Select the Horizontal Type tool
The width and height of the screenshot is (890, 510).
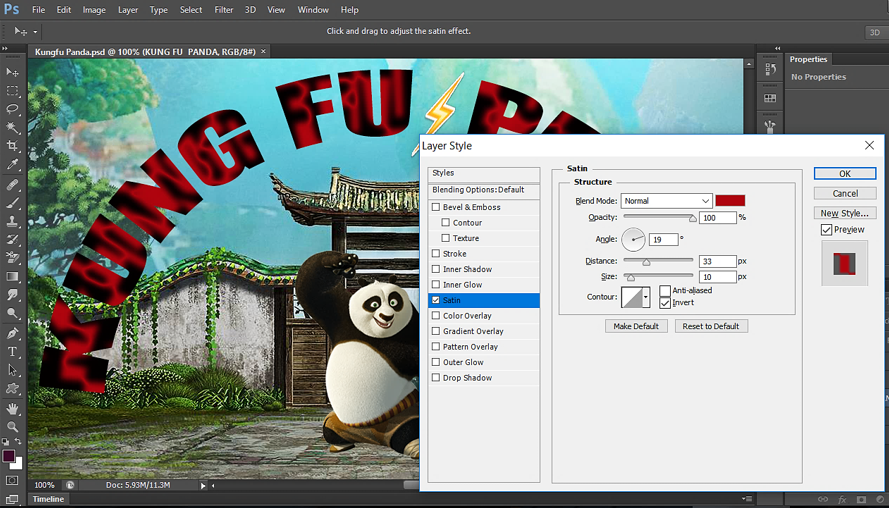point(12,352)
